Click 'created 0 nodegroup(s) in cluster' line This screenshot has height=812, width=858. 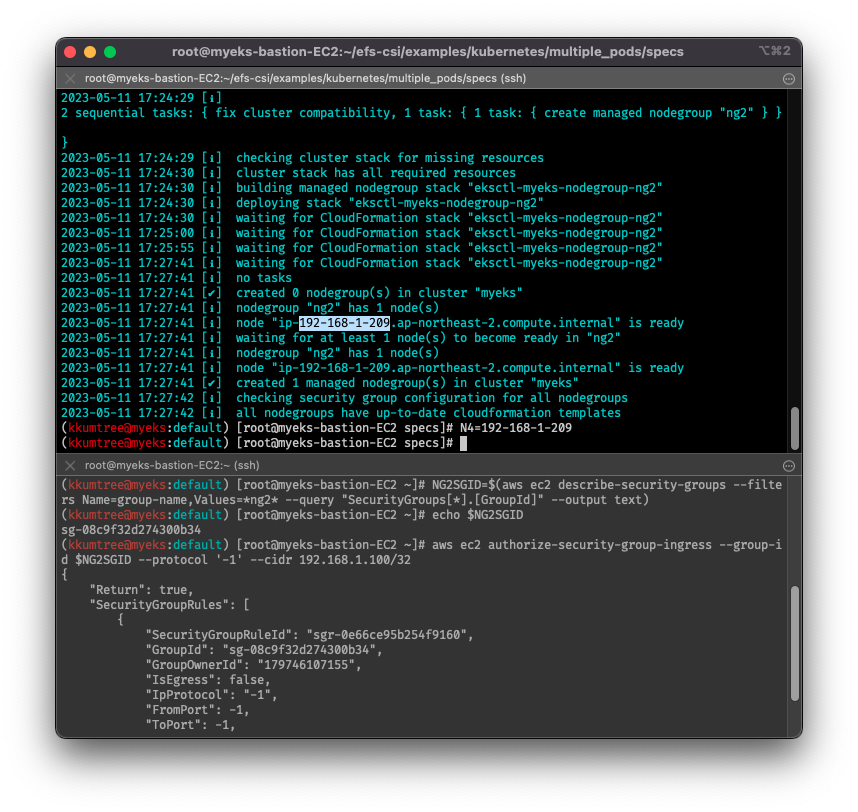click(x=292, y=293)
